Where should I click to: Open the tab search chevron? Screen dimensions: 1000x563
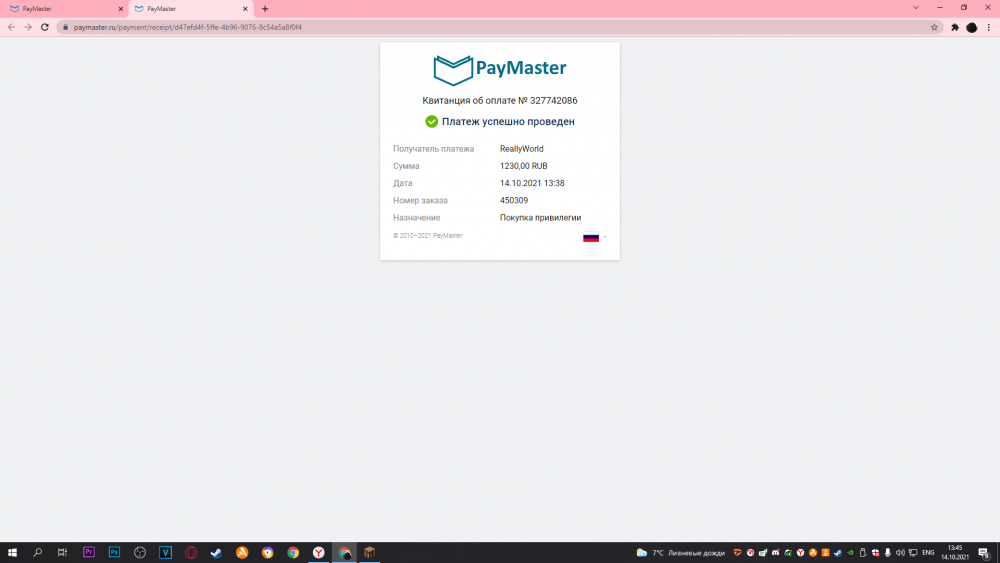tap(916, 8)
